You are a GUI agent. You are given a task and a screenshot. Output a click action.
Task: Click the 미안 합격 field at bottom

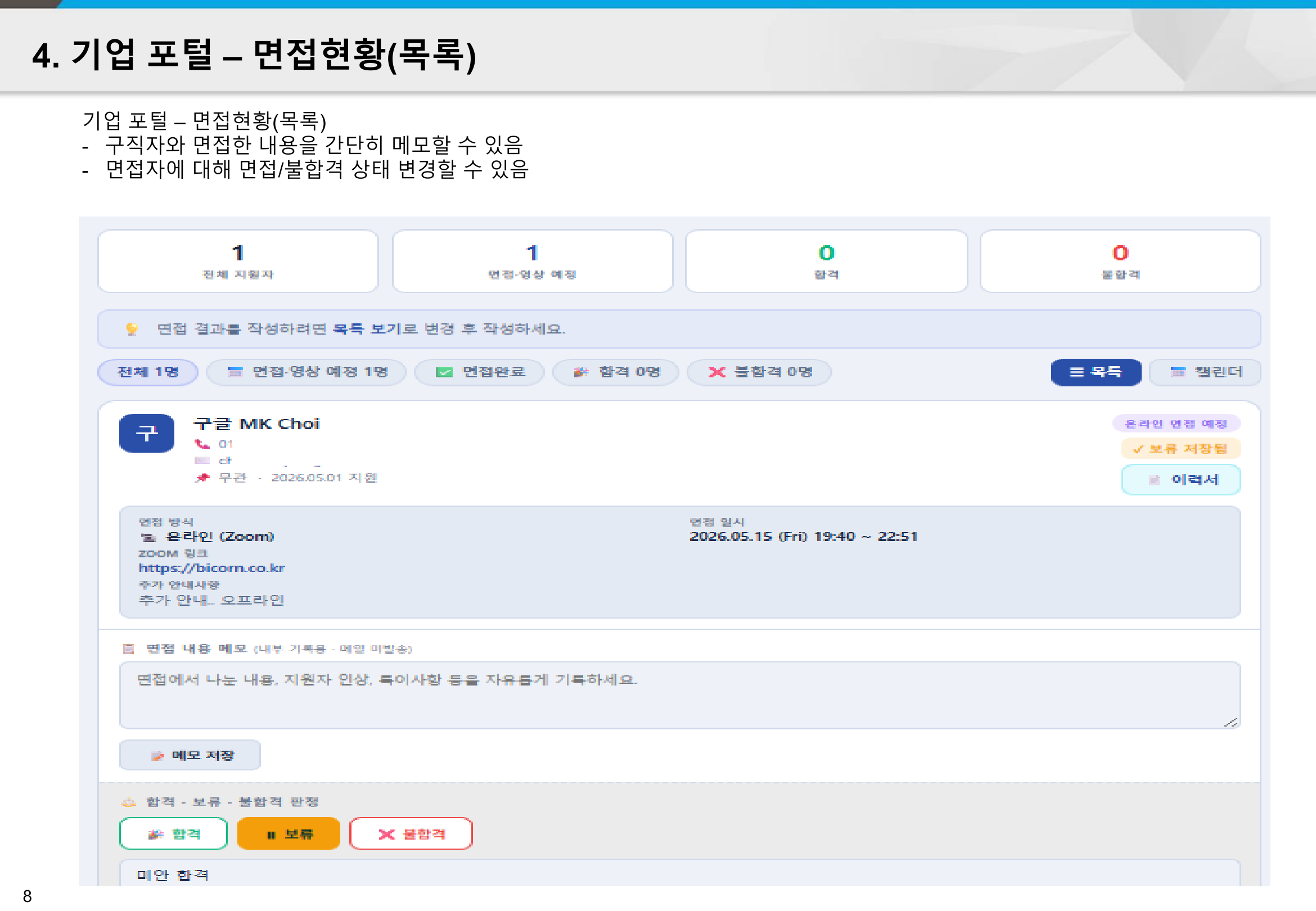coord(680,873)
